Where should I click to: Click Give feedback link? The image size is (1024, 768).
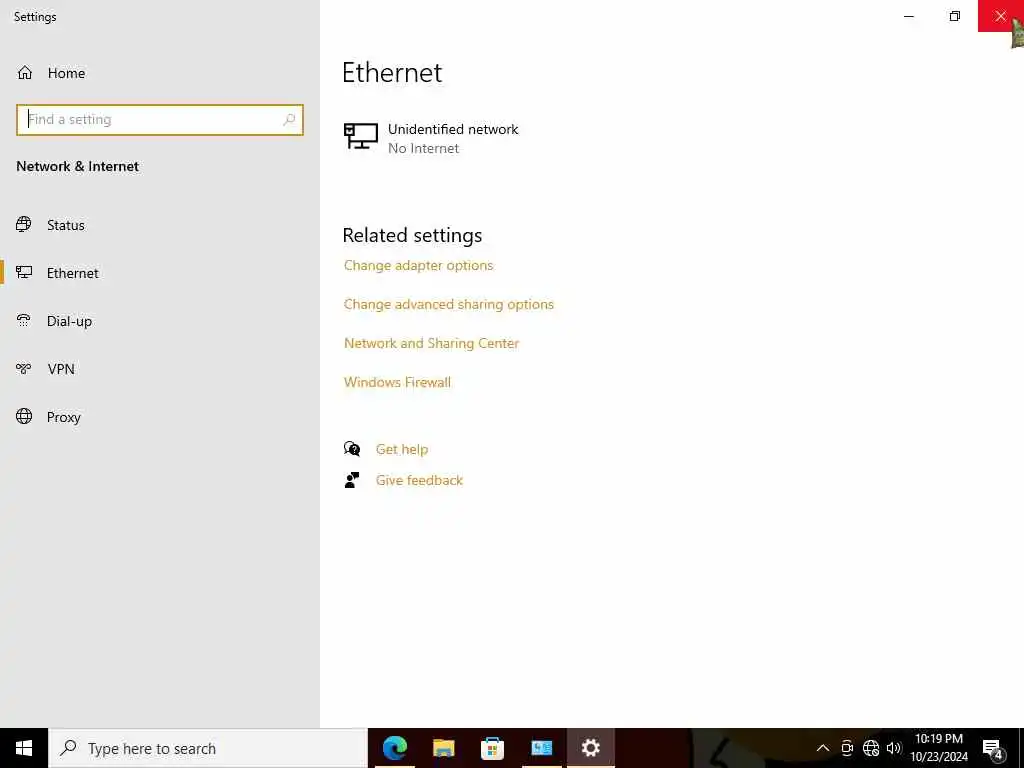point(419,480)
